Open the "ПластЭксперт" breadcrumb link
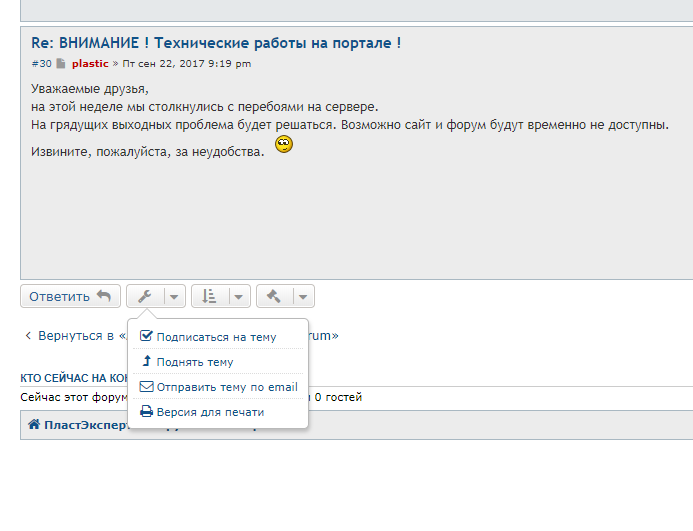 (x=85, y=425)
